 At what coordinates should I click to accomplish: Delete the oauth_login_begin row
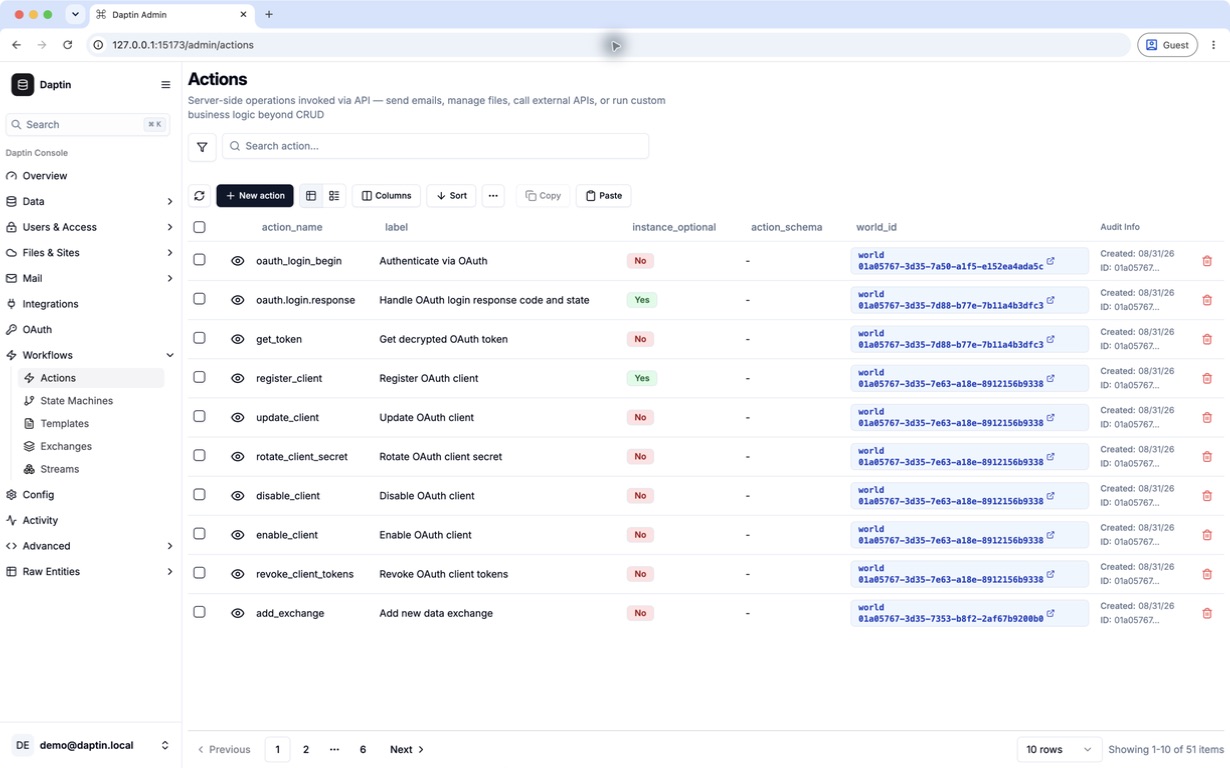pyautogui.click(x=1207, y=261)
